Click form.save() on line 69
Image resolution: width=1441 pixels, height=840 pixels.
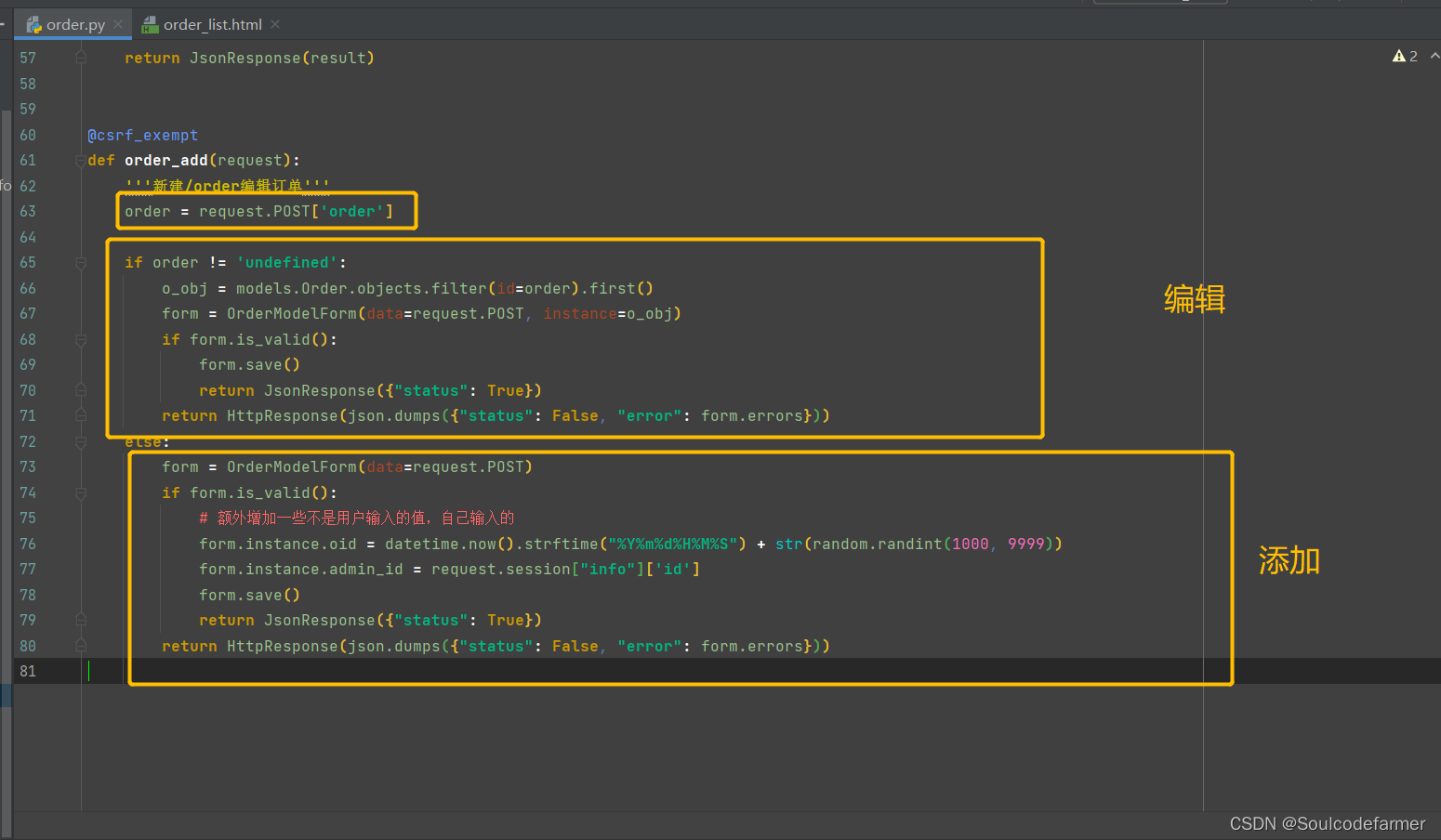[x=250, y=365]
